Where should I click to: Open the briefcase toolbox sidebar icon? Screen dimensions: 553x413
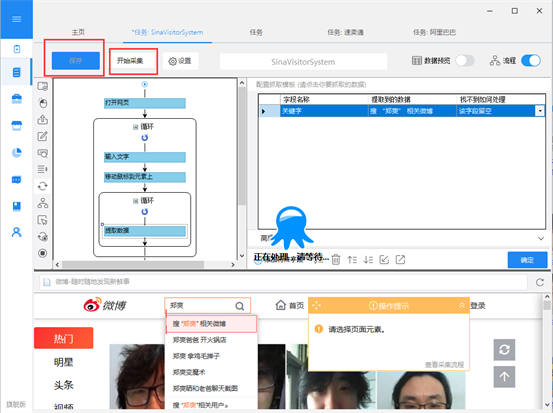click(x=17, y=99)
